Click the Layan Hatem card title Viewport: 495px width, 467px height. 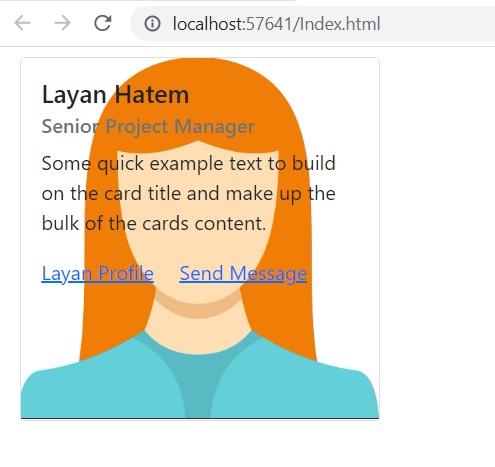coord(115,95)
